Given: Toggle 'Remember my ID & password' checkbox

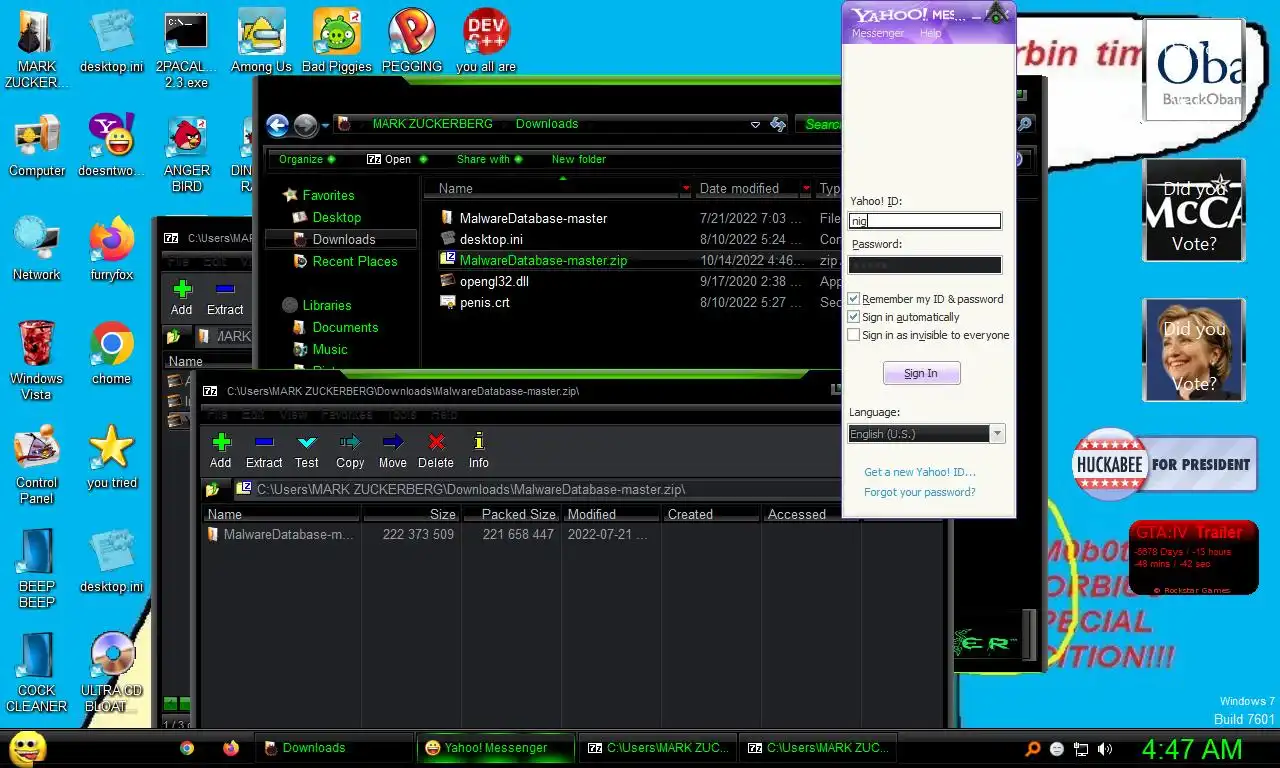Looking at the screenshot, I should 853,299.
